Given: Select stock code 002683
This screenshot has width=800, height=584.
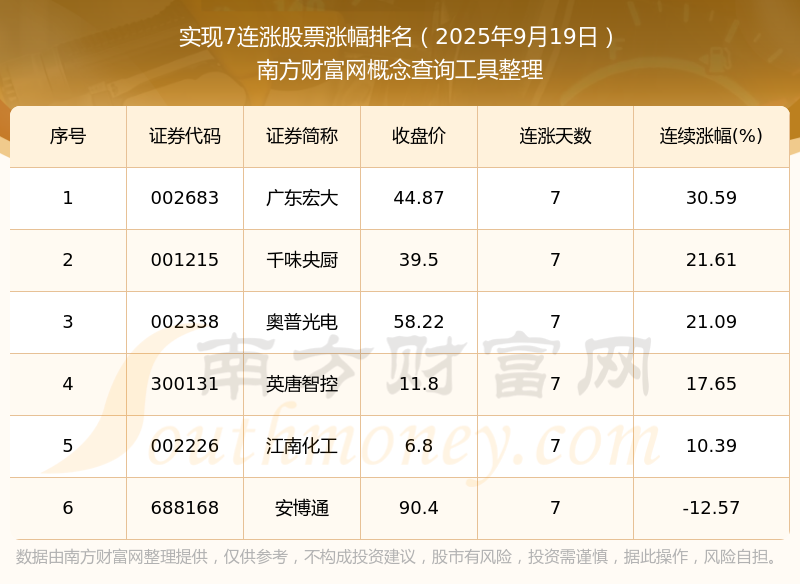Looking at the screenshot, I should click(185, 198).
